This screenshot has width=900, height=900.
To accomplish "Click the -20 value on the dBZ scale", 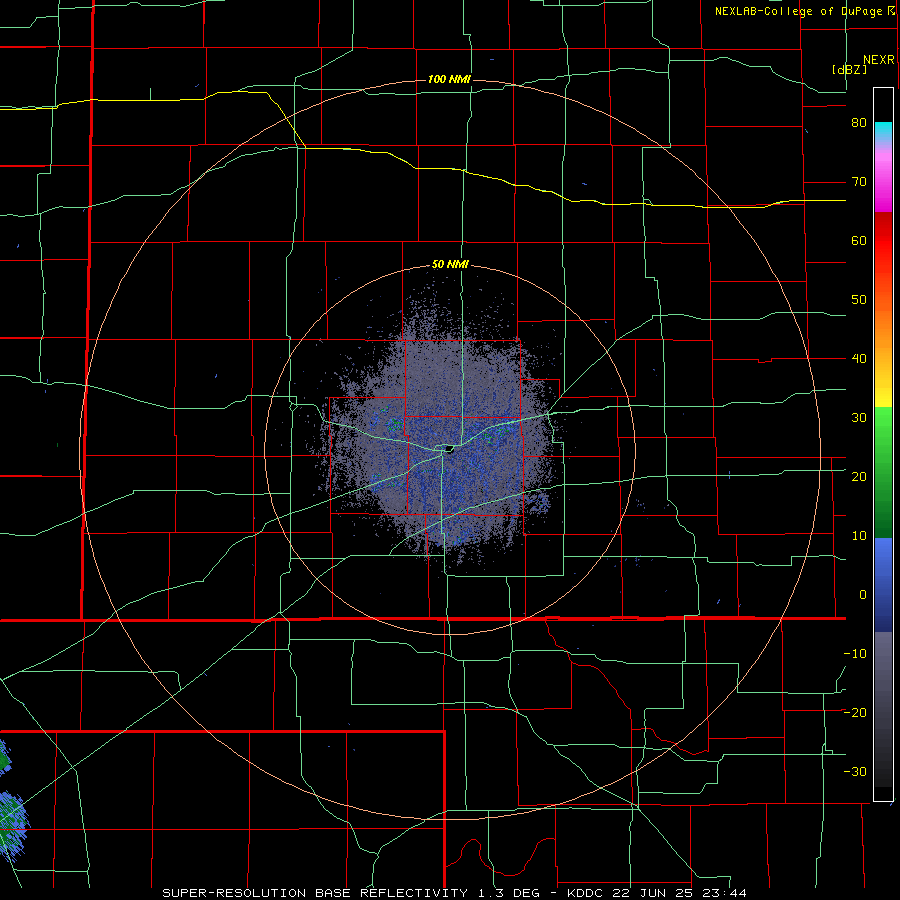I will pos(855,713).
